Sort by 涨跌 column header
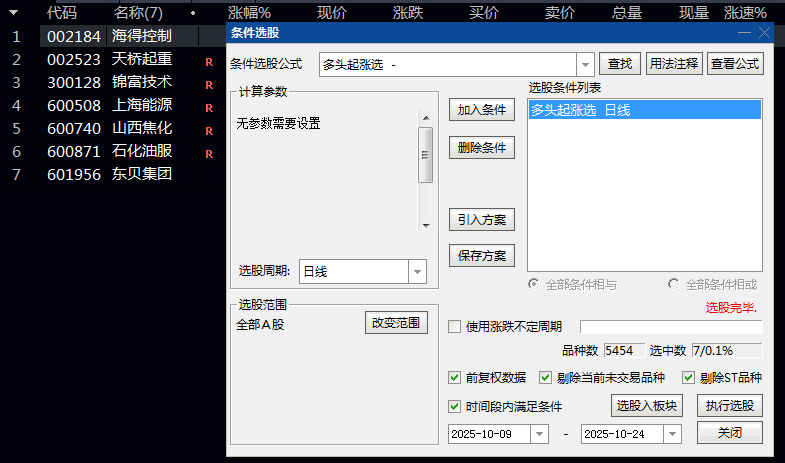785x463 pixels. (408, 13)
